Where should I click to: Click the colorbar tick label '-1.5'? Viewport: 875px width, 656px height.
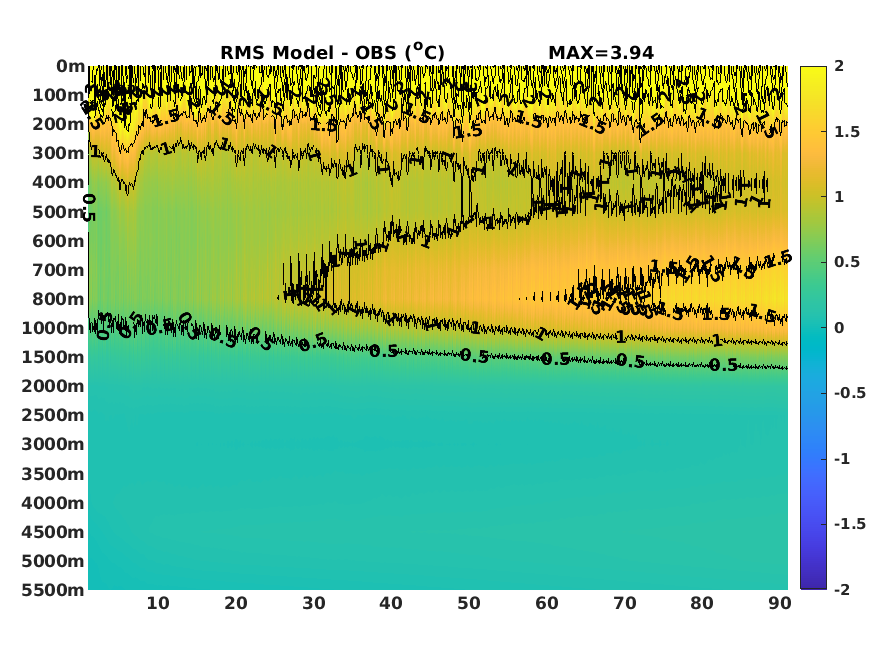tap(850, 524)
